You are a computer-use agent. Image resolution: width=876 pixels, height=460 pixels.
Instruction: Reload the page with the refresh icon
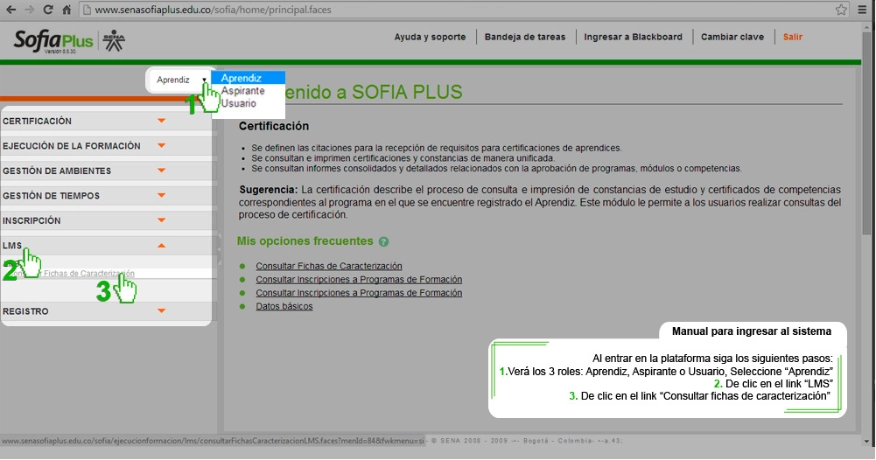coord(48,10)
